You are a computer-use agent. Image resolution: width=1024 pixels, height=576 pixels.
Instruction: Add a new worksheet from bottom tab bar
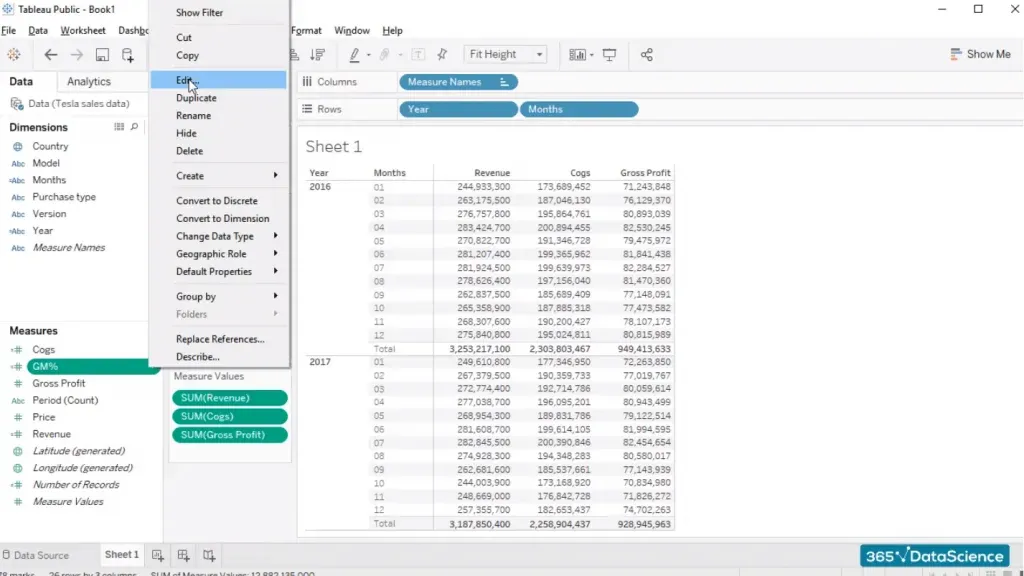pyautogui.click(x=158, y=555)
